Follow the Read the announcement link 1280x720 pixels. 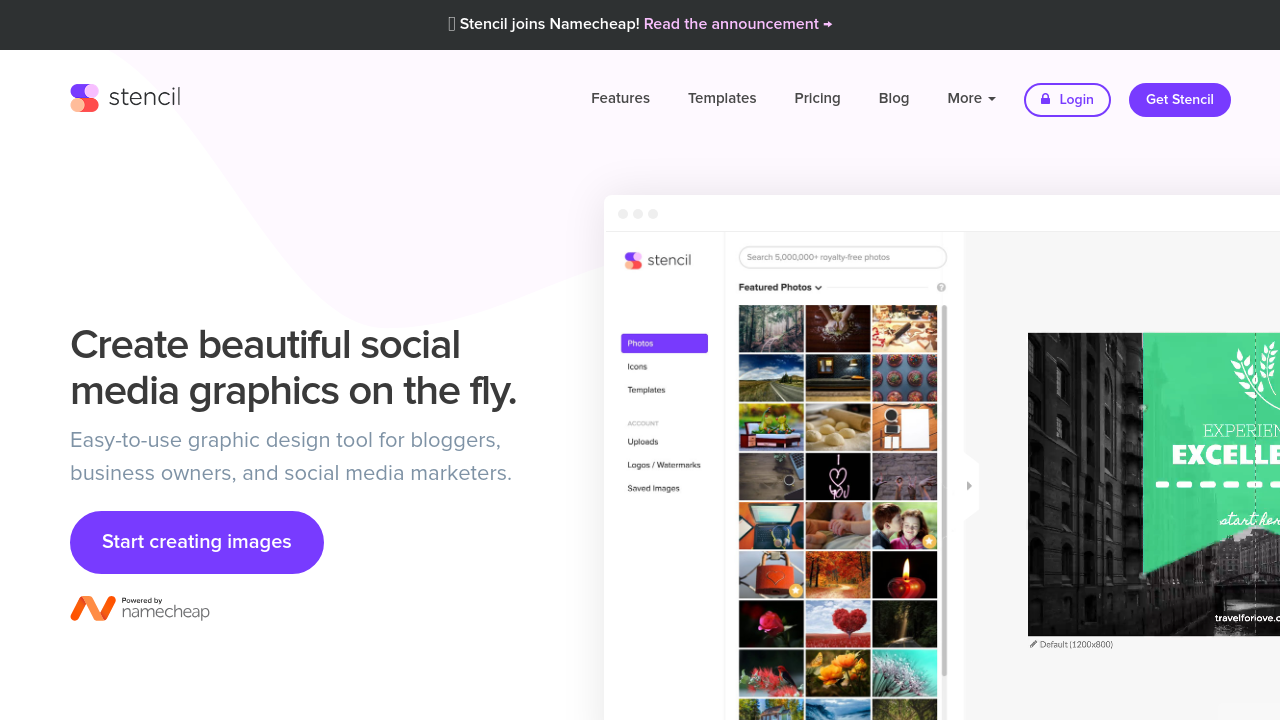click(737, 24)
